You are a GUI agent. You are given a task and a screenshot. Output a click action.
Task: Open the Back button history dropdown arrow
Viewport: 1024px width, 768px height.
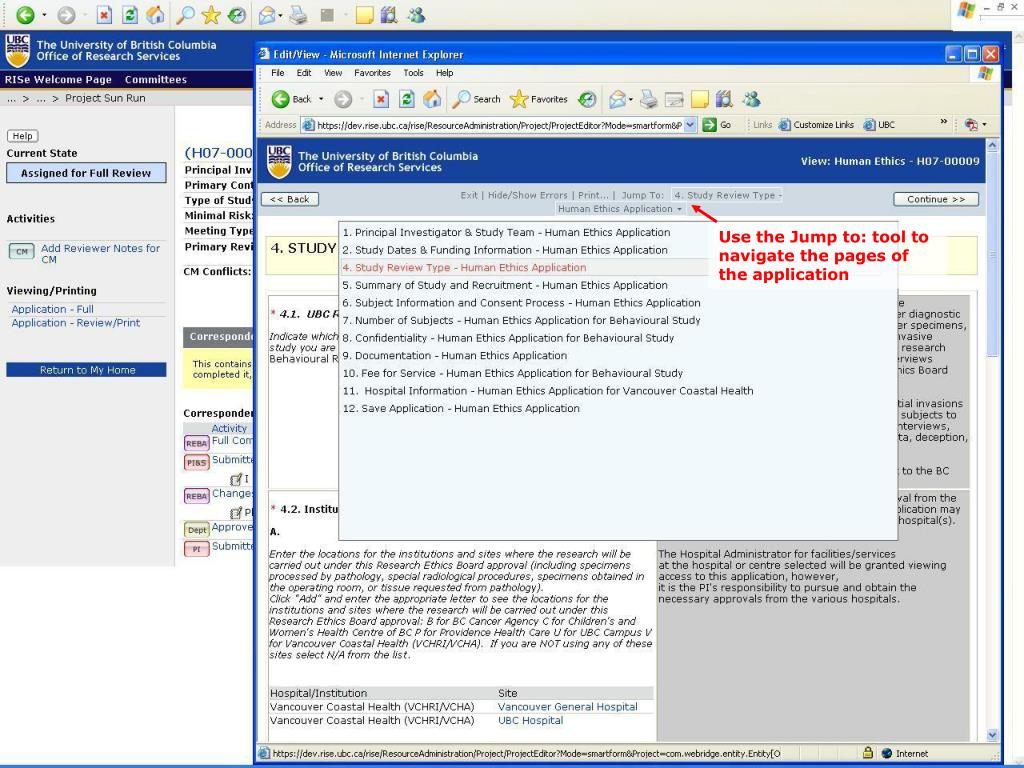tap(321, 99)
